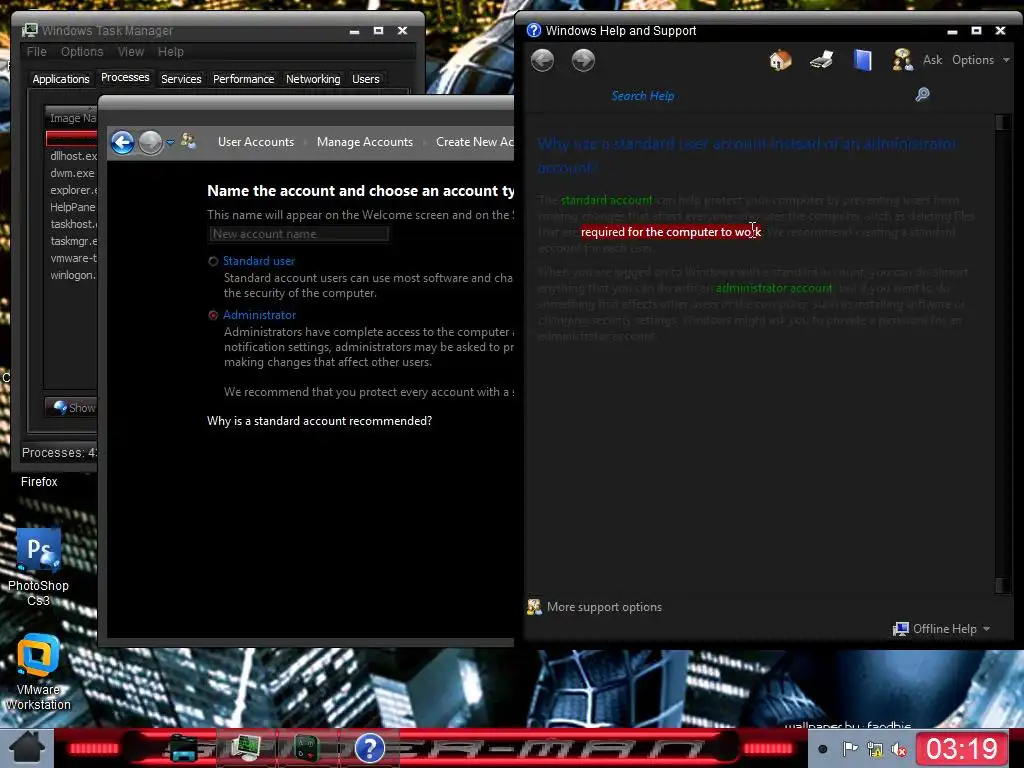Screen dimensions: 1024x768
Task: Click the Create New Account breadcrumb
Action: (474, 142)
